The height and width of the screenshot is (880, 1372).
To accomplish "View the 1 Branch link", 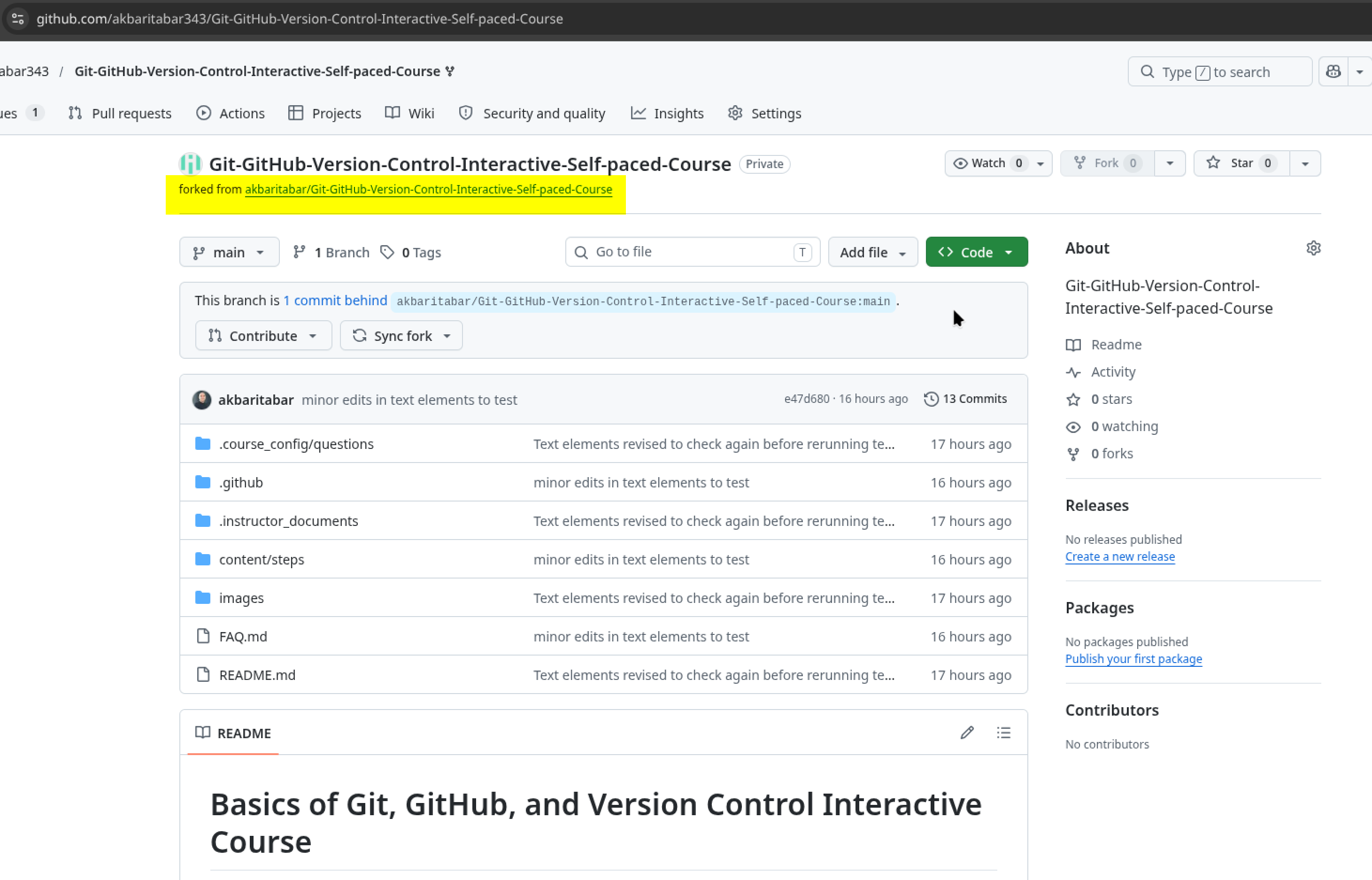I will pos(331,252).
